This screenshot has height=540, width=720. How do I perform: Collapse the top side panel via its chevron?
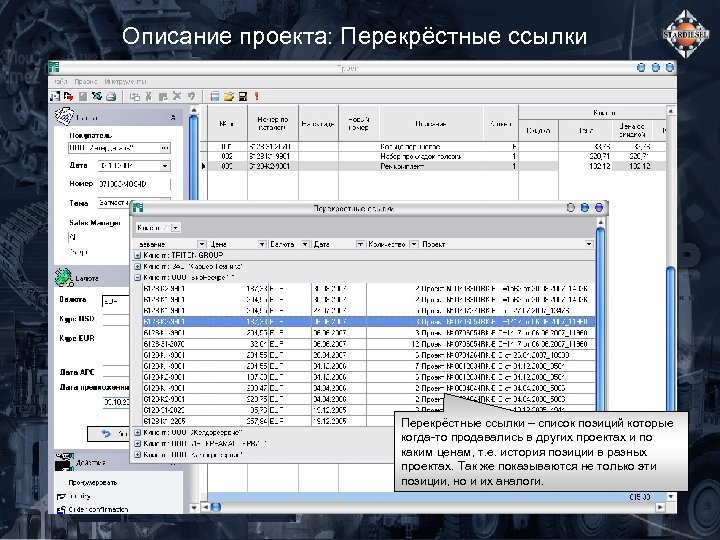[x=173, y=118]
